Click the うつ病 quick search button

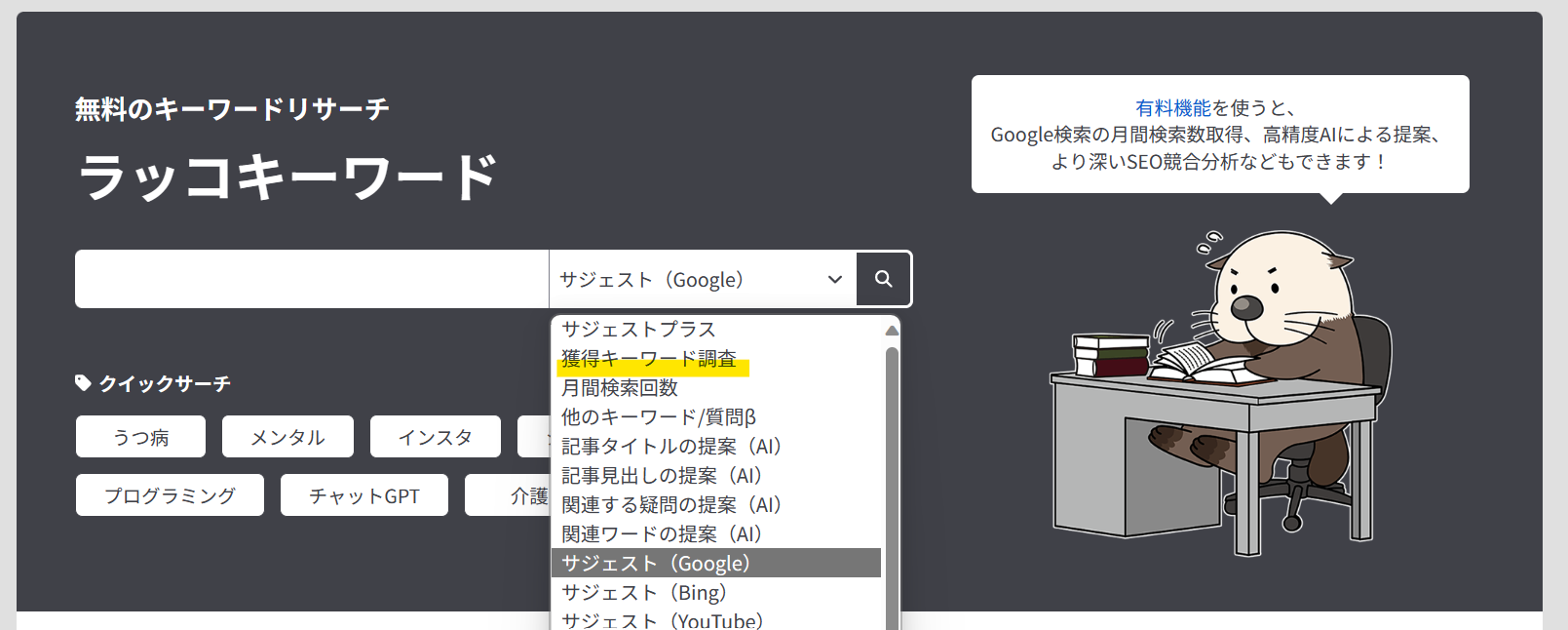(141, 437)
